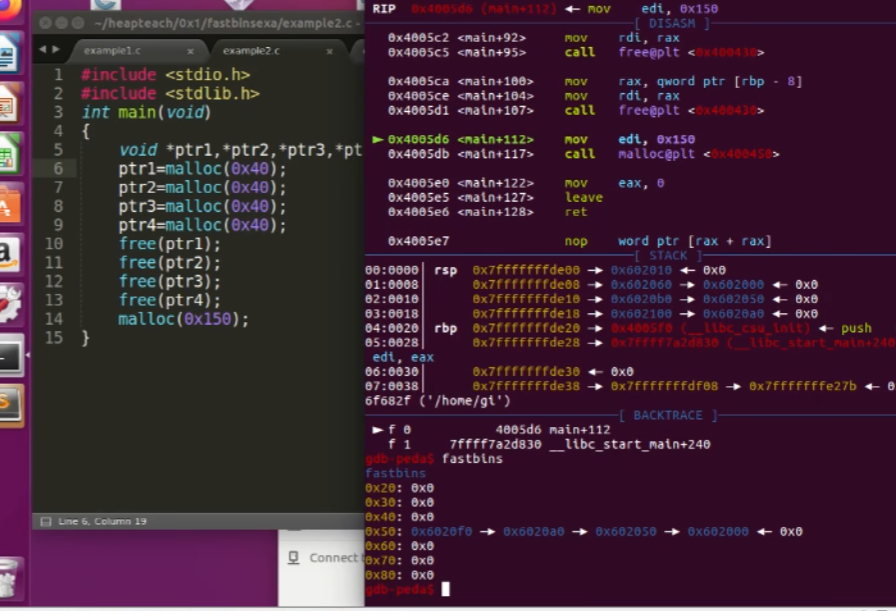Switch to the example1.c tab
The height and width of the screenshot is (611, 896).
112,50
